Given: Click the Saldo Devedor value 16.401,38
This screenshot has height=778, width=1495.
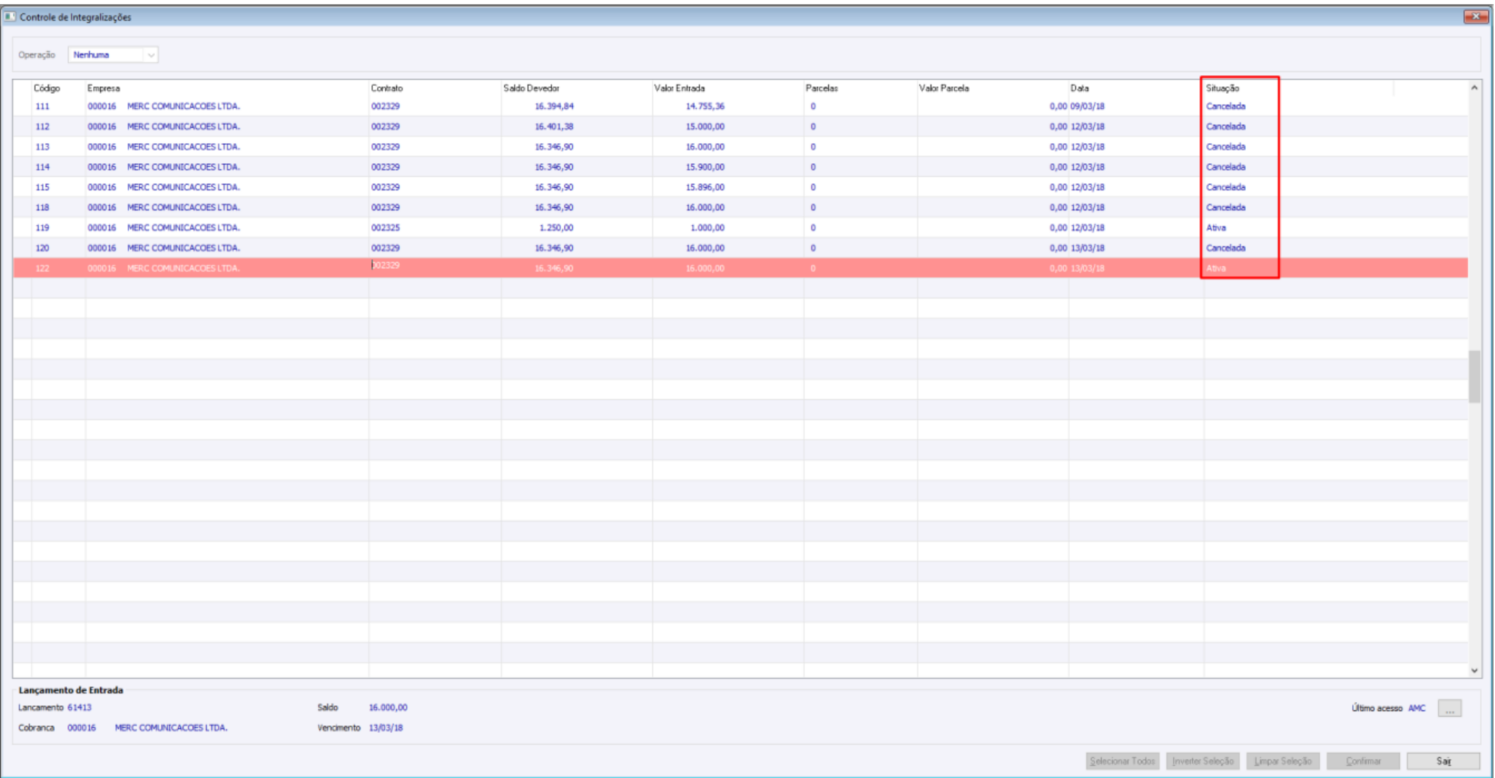Looking at the screenshot, I should click(554, 127).
